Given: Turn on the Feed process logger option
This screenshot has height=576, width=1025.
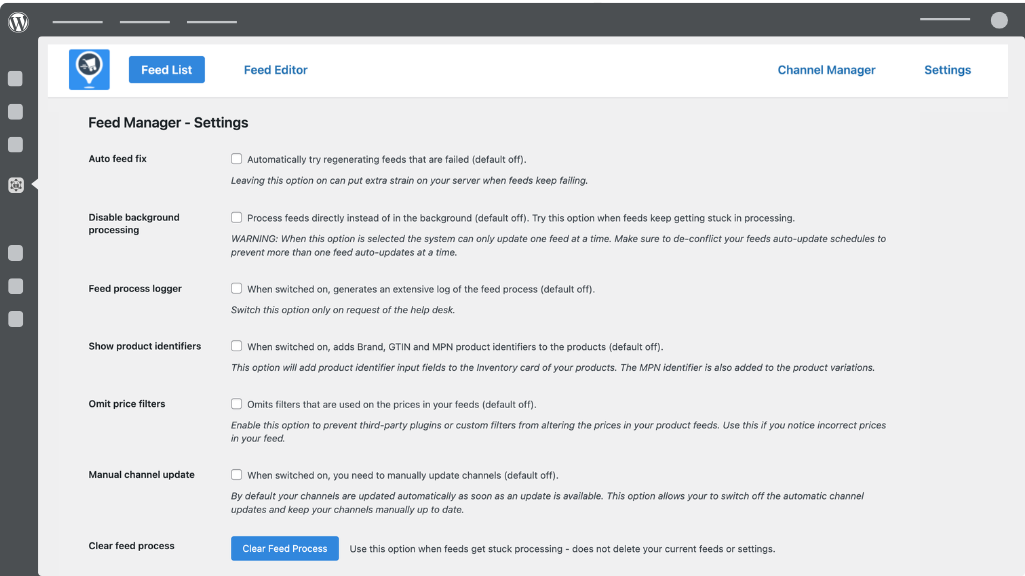Looking at the screenshot, I should pos(237,289).
